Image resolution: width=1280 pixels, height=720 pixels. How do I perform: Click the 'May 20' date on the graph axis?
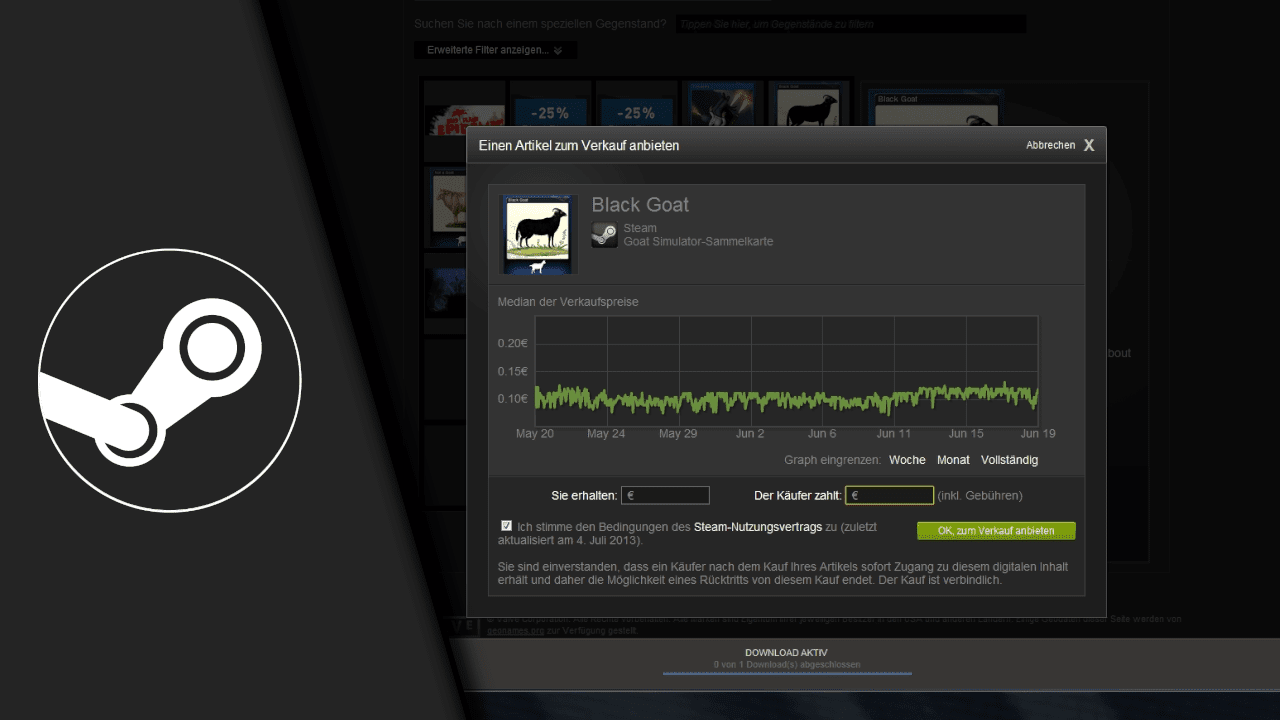[535, 434]
